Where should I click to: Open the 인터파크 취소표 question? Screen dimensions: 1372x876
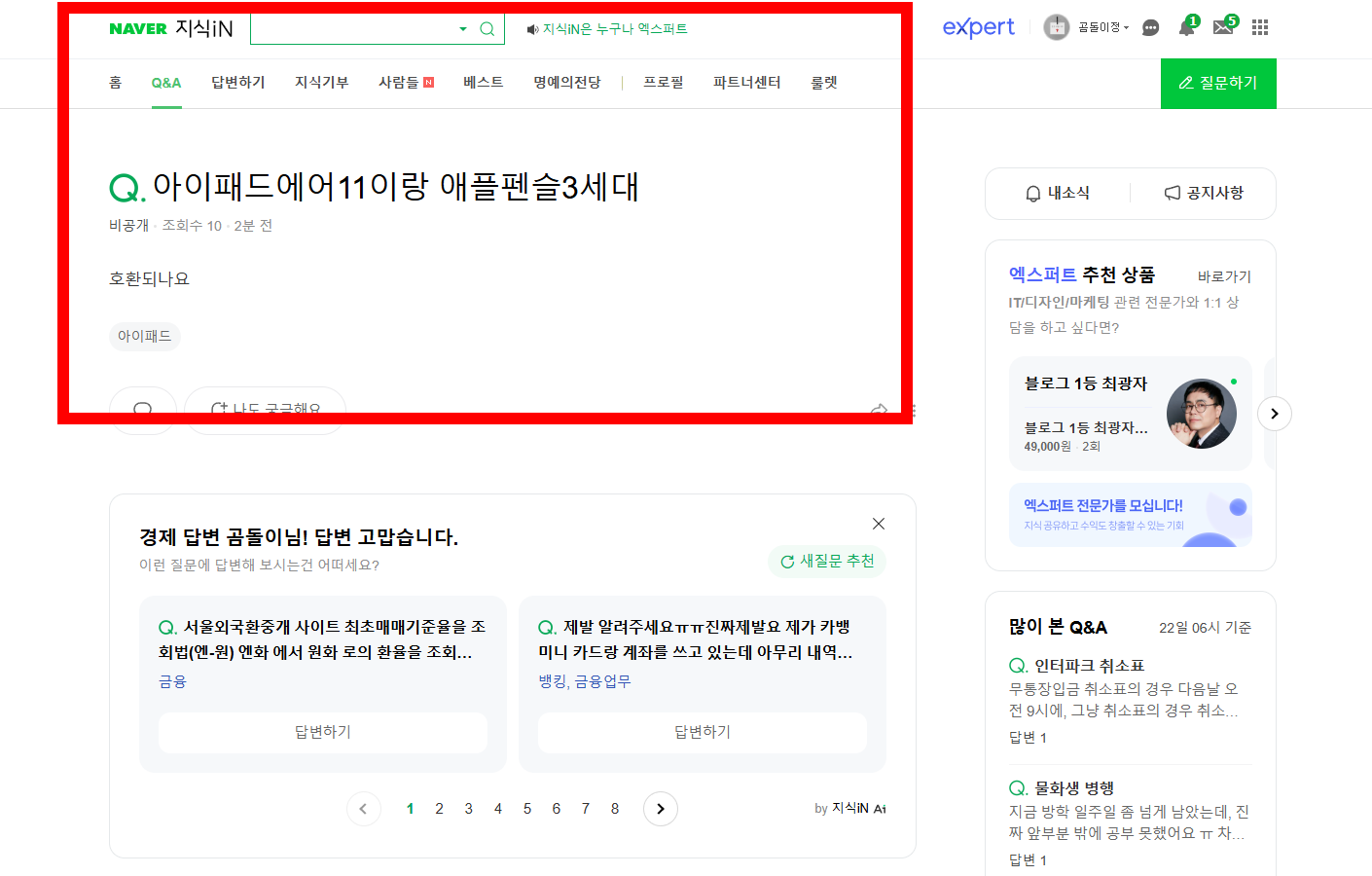tap(1089, 666)
